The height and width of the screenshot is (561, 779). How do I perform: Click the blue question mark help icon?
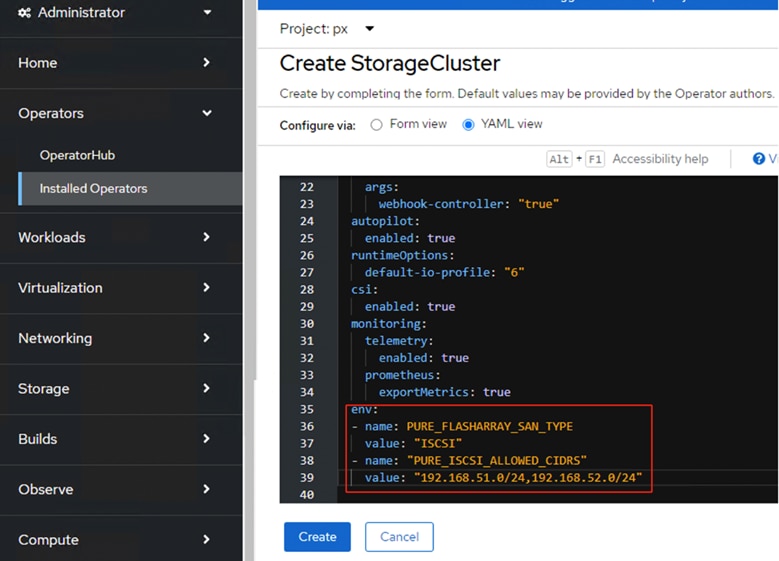pyautogui.click(x=759, y=159)
